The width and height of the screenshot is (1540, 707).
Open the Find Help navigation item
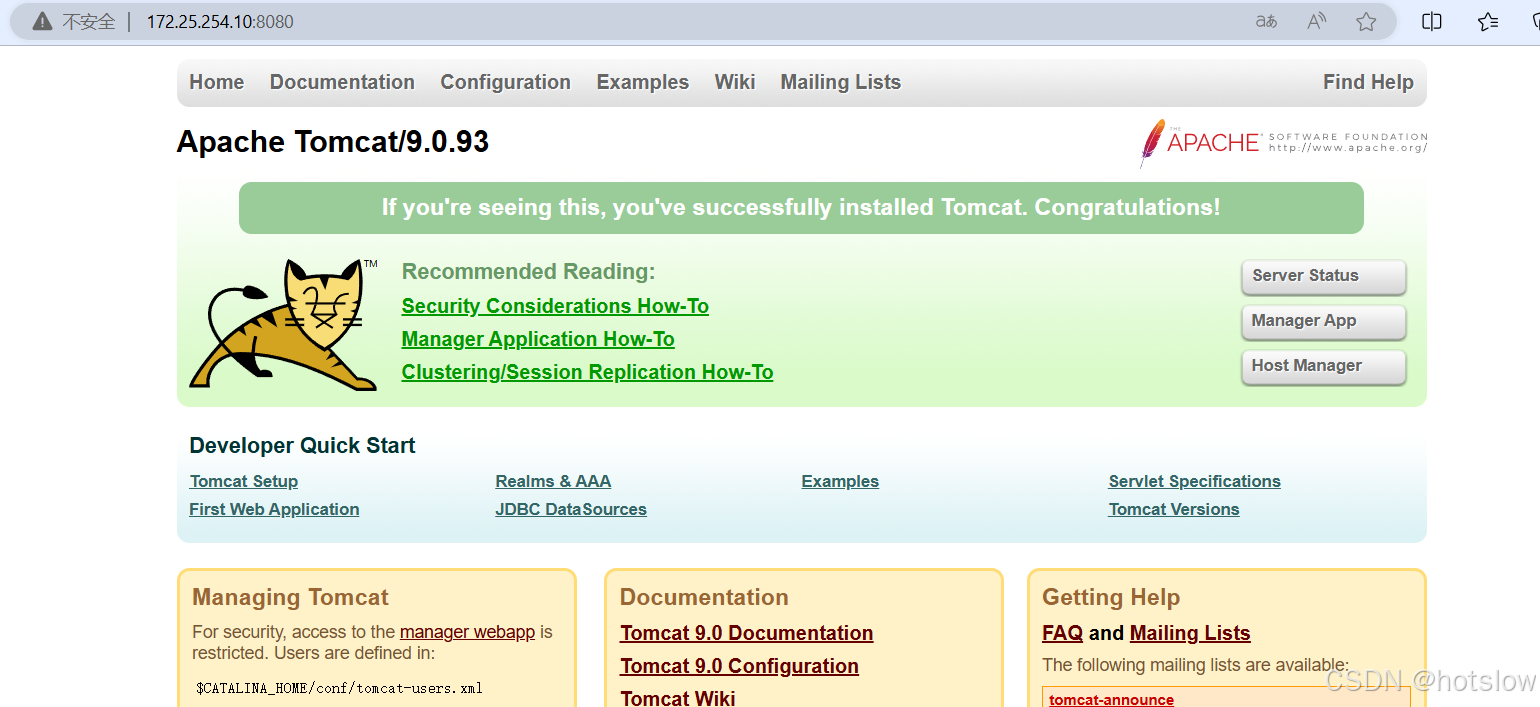1368,82
